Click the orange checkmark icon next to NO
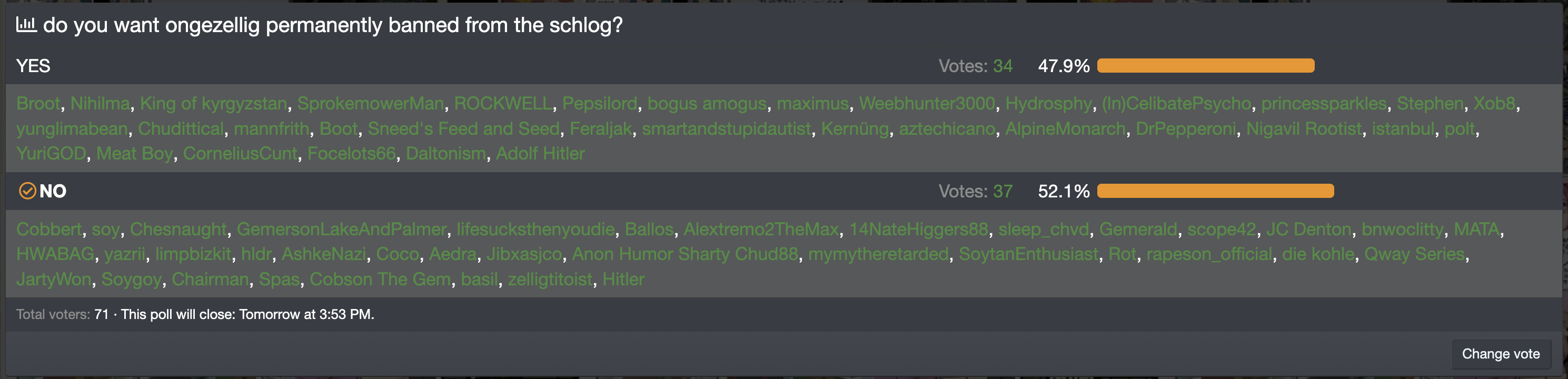Screen dimensions: 1568x379 point(27,191)
